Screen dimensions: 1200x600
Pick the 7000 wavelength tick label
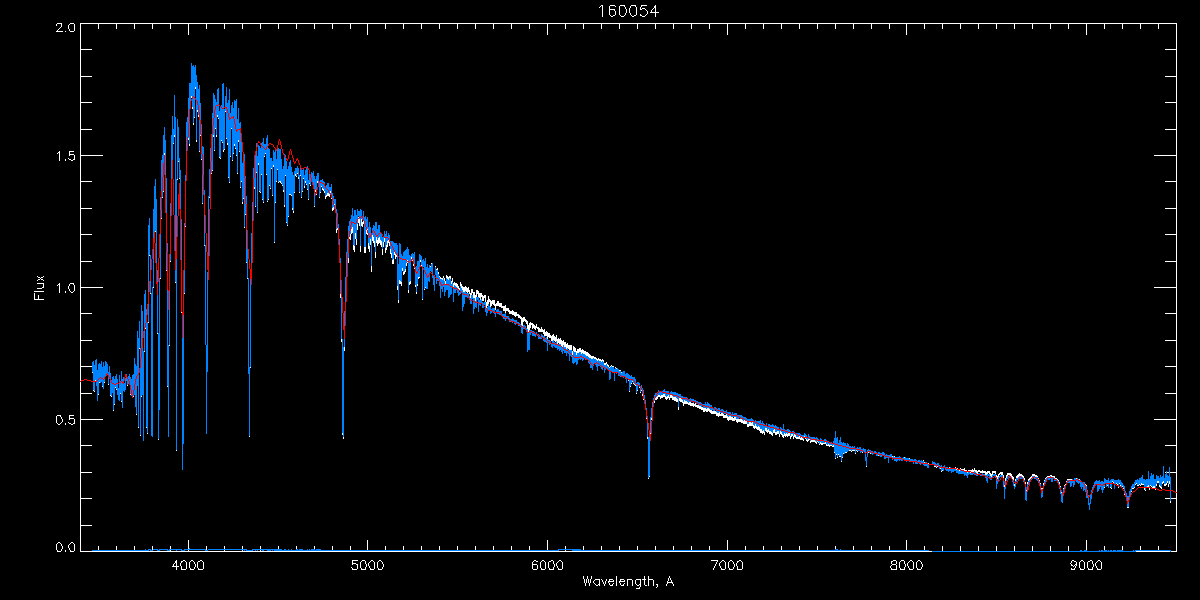[727, 564]
